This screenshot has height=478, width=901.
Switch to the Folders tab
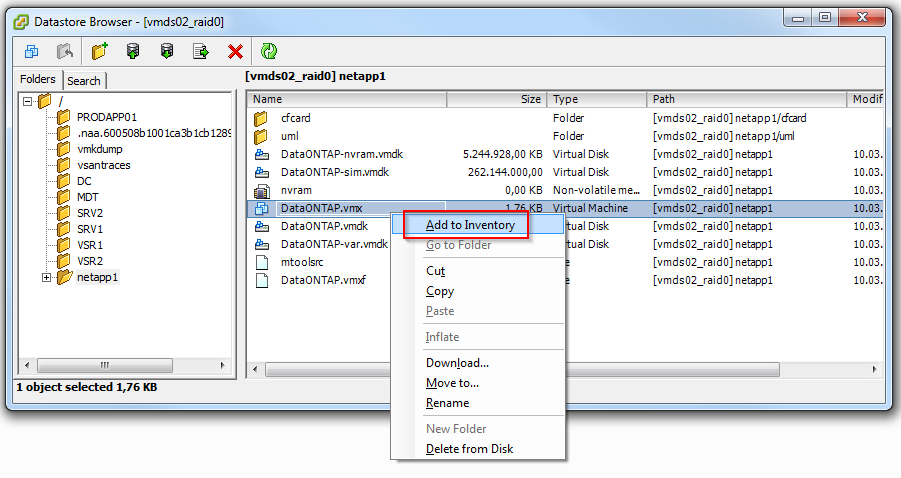38,79
